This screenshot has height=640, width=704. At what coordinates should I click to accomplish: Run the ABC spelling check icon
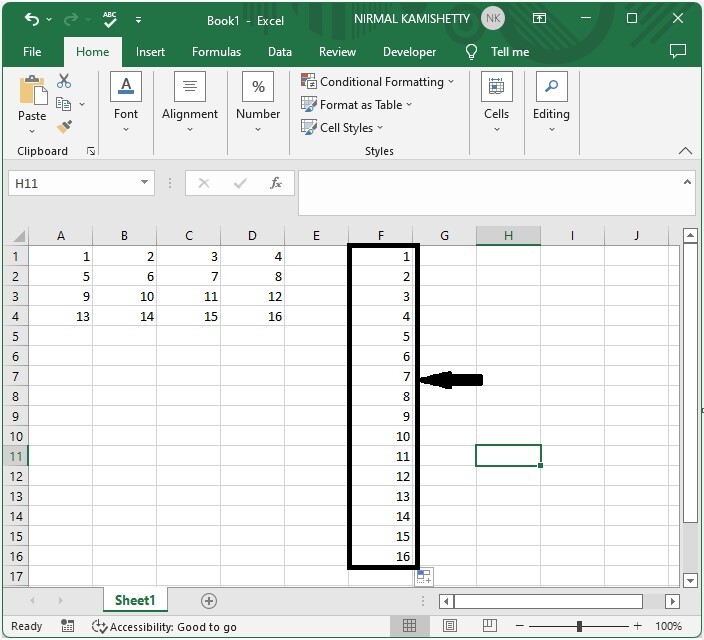click(109, 19)
